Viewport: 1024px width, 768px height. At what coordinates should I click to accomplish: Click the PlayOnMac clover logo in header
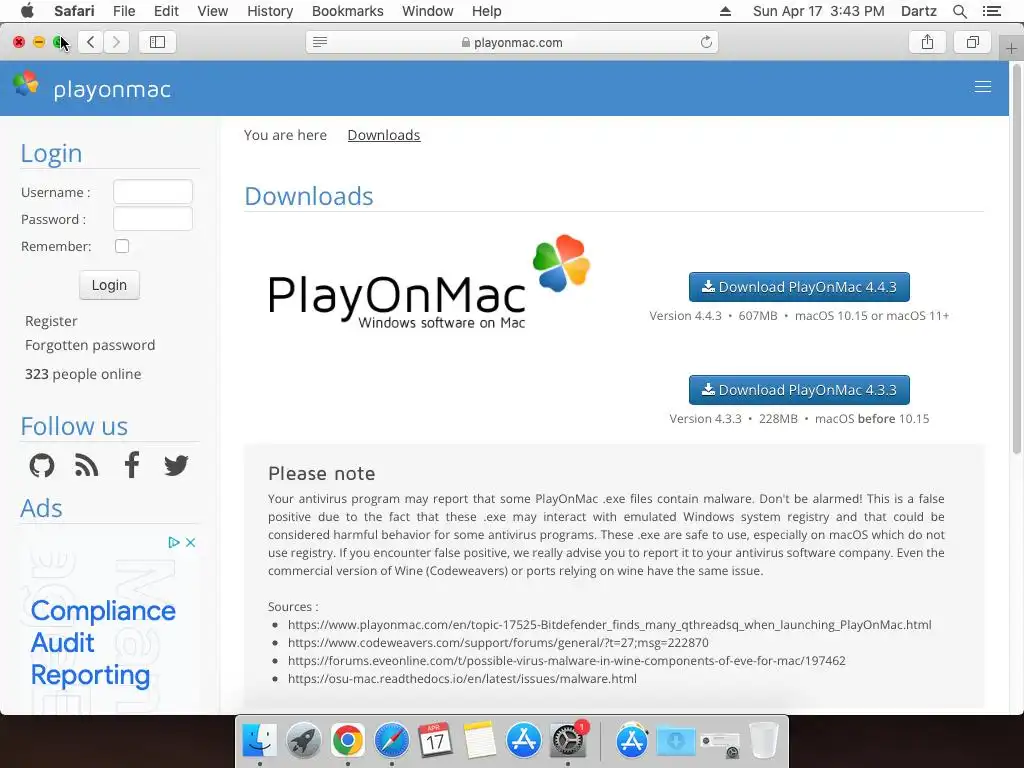click(x=26, y=84)
